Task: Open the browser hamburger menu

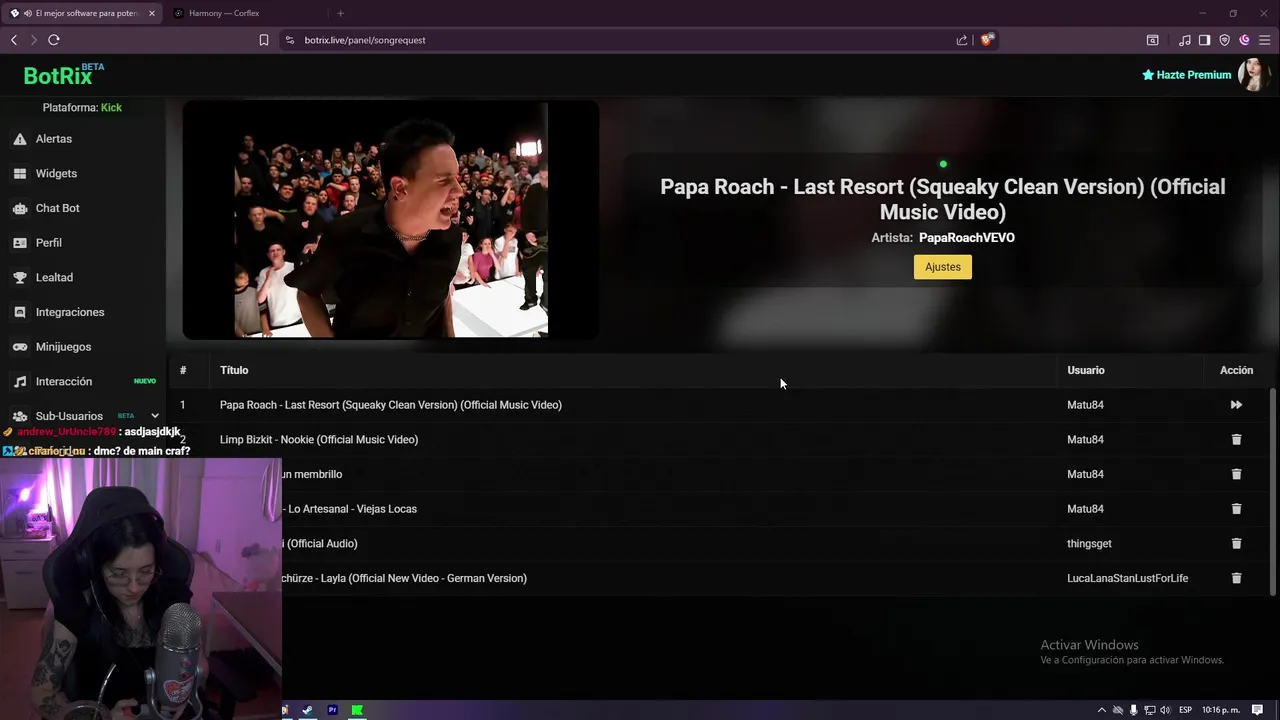Action: pos(1264,40)
